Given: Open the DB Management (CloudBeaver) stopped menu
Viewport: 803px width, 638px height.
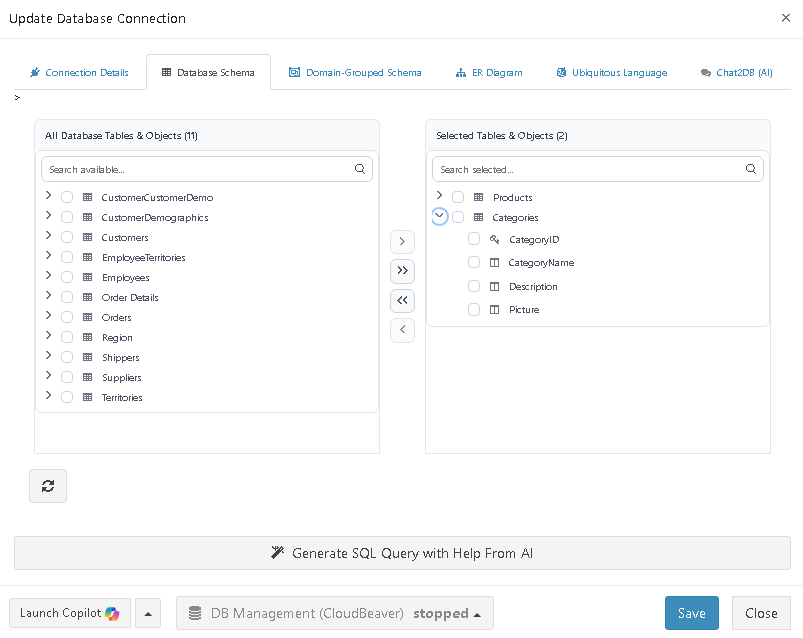Looking at the screenshot, I should 335,613.
